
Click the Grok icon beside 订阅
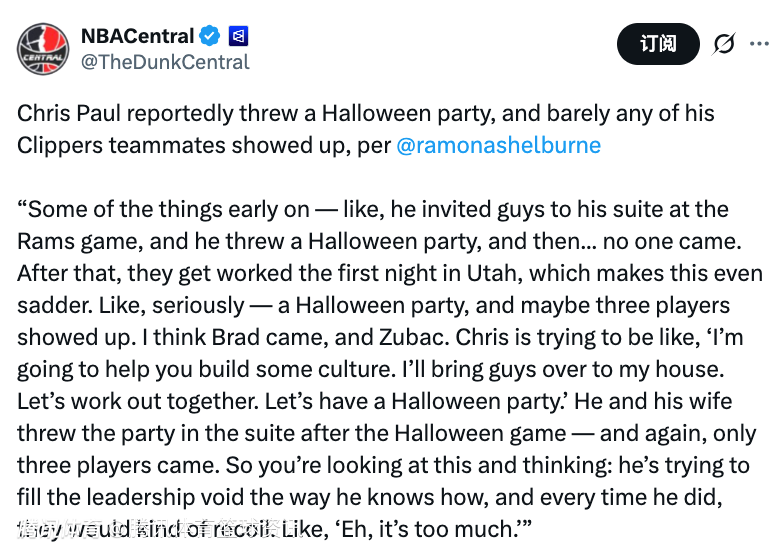pyautogui.click(x=724, y=44)
